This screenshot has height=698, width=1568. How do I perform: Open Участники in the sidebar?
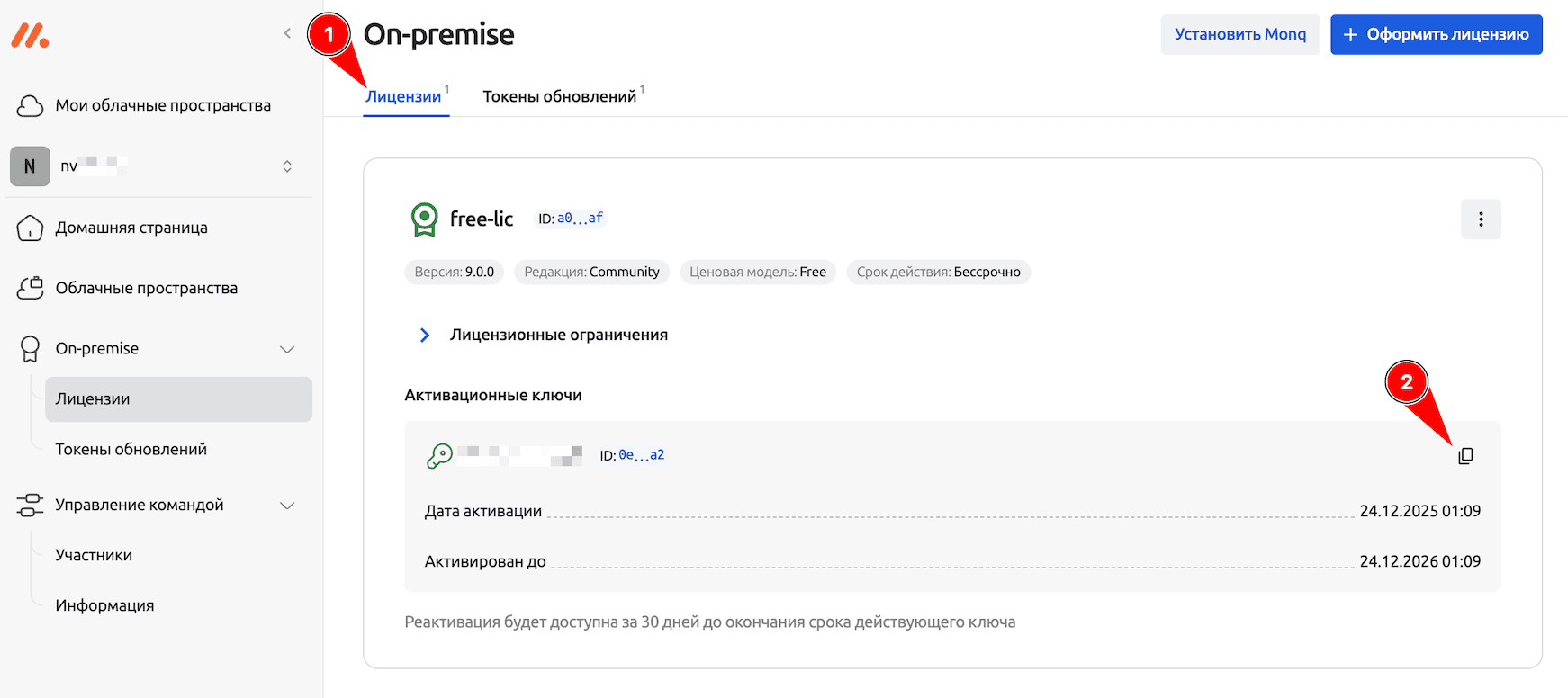pos(94,556)
